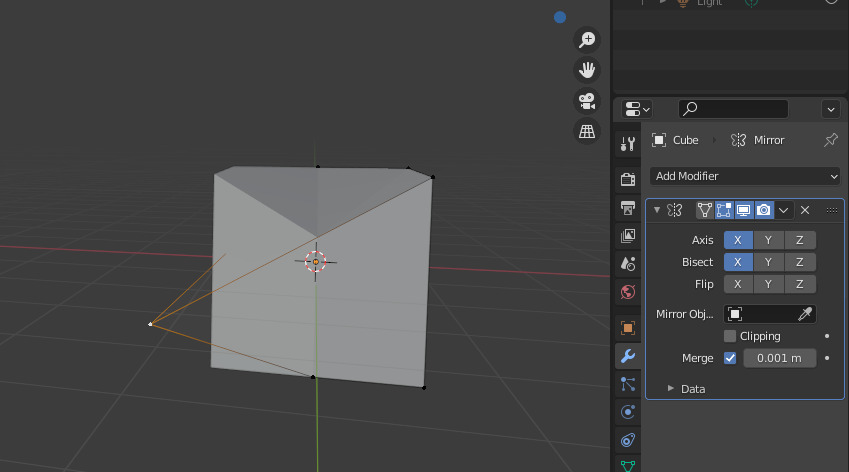Toggle Axis Z mirror
This screenshot has height=472, width=849.
tap(800, 240)
